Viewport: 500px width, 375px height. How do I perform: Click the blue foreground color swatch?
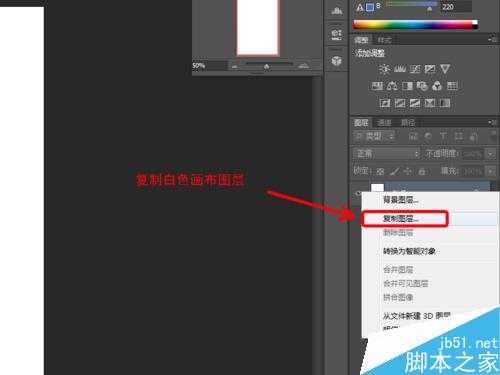tap(370, 7)
